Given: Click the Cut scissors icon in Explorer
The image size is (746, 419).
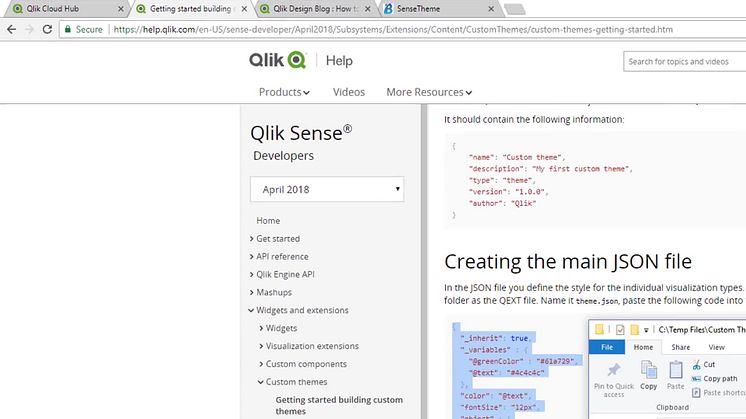Looking at the screenshot, I should click(x=697, y=365).
